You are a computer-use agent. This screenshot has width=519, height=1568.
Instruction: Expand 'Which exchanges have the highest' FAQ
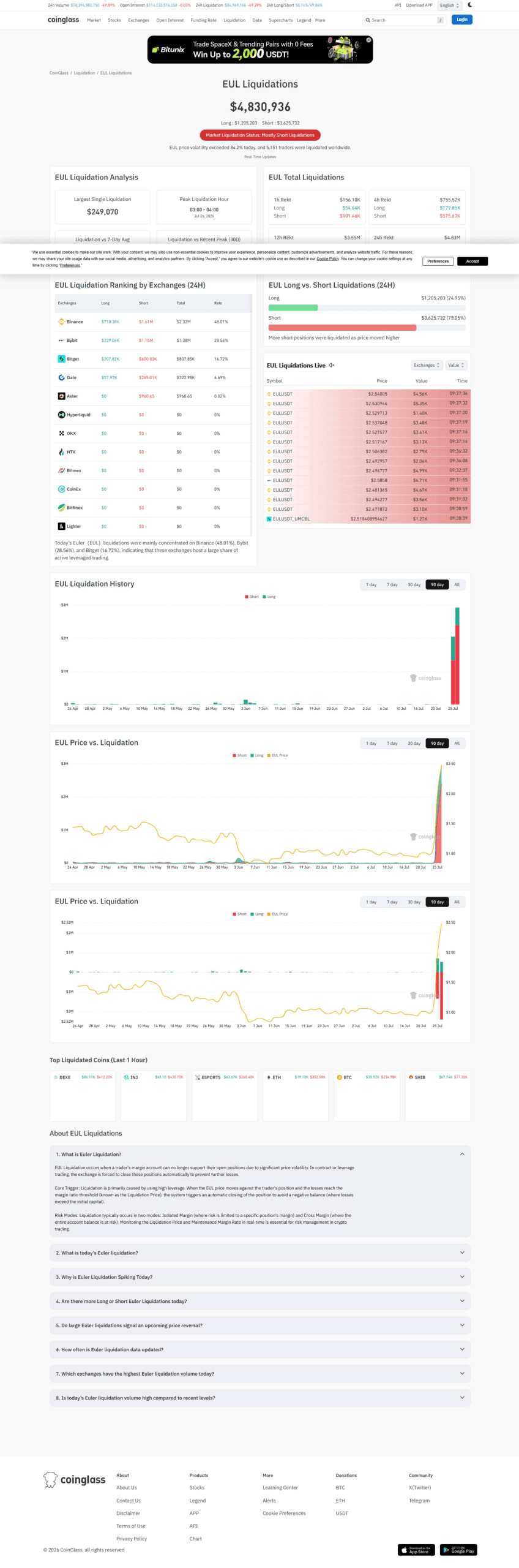[259, 1374]
